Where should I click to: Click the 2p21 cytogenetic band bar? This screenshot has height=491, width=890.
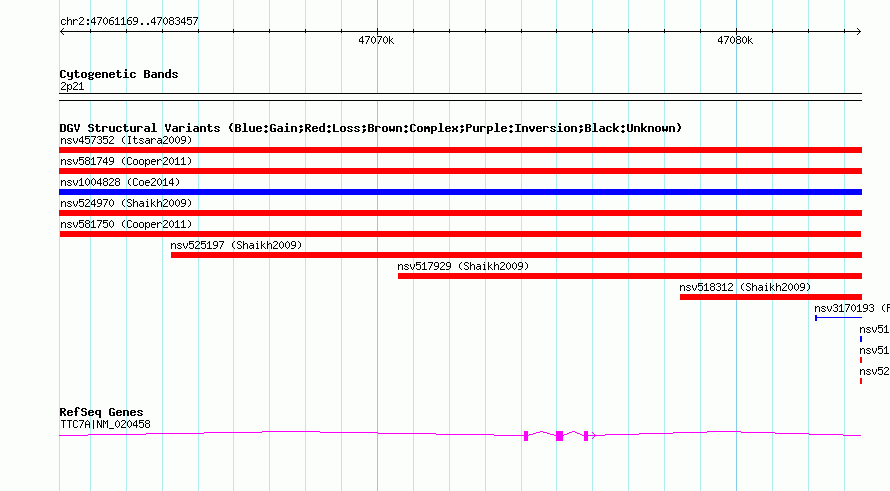[460, 97]
